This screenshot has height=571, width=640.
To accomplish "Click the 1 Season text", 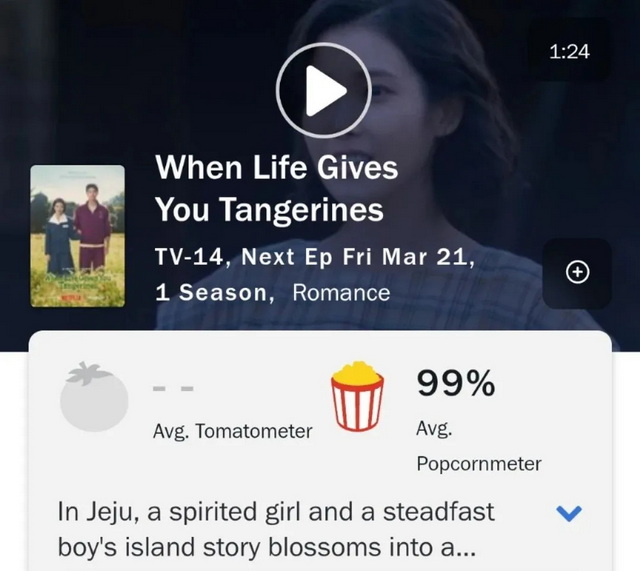I will (211, 293).
